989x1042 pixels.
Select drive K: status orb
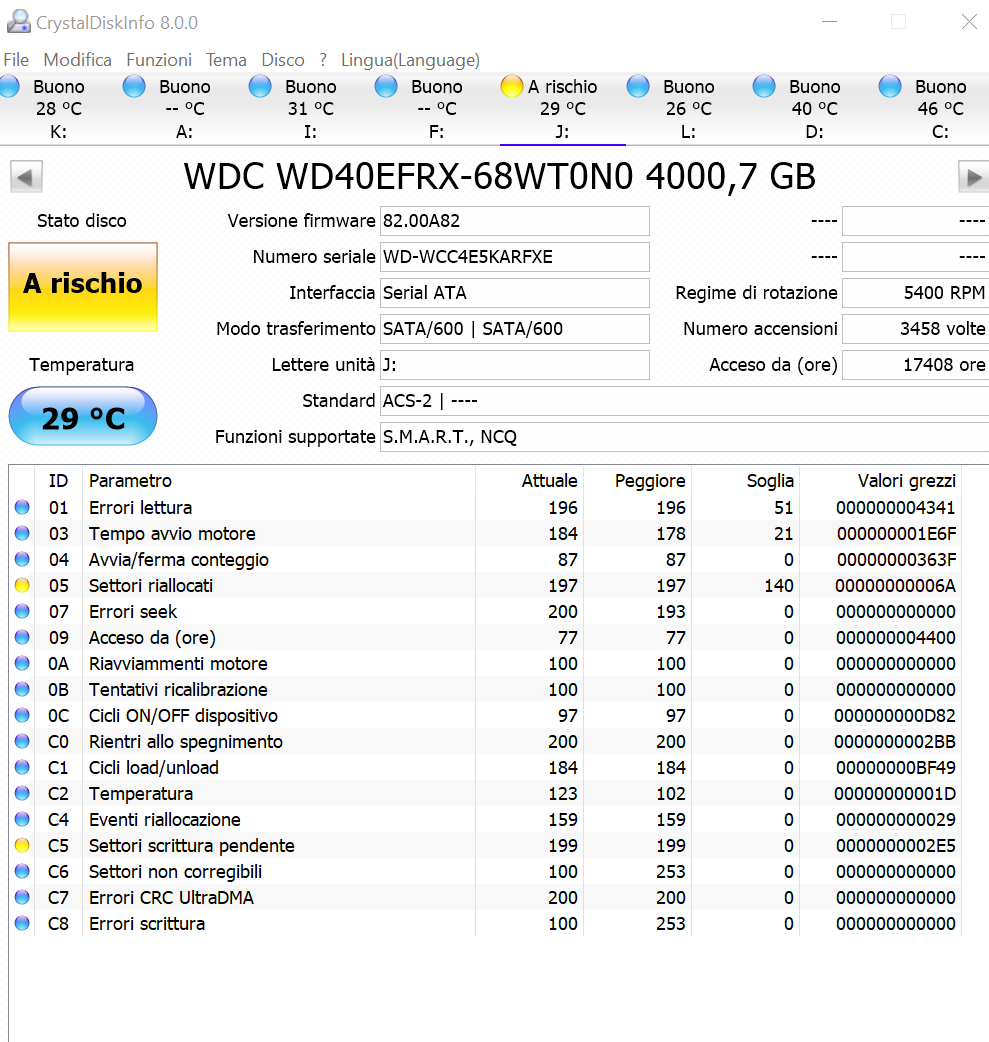click(9, 87)
